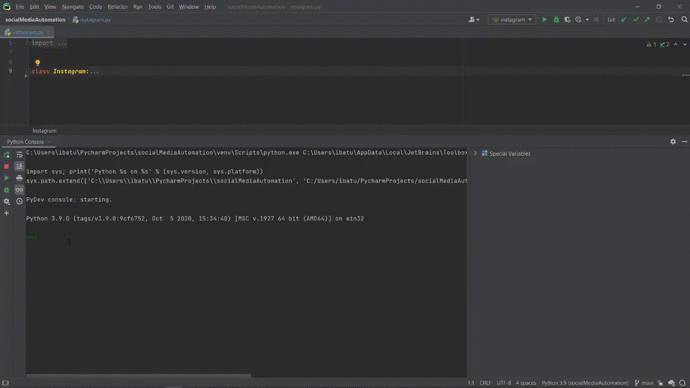Rollback changes using undo arrow icon
Viewport: 690px width, 388px height.
tap(671, 19)
